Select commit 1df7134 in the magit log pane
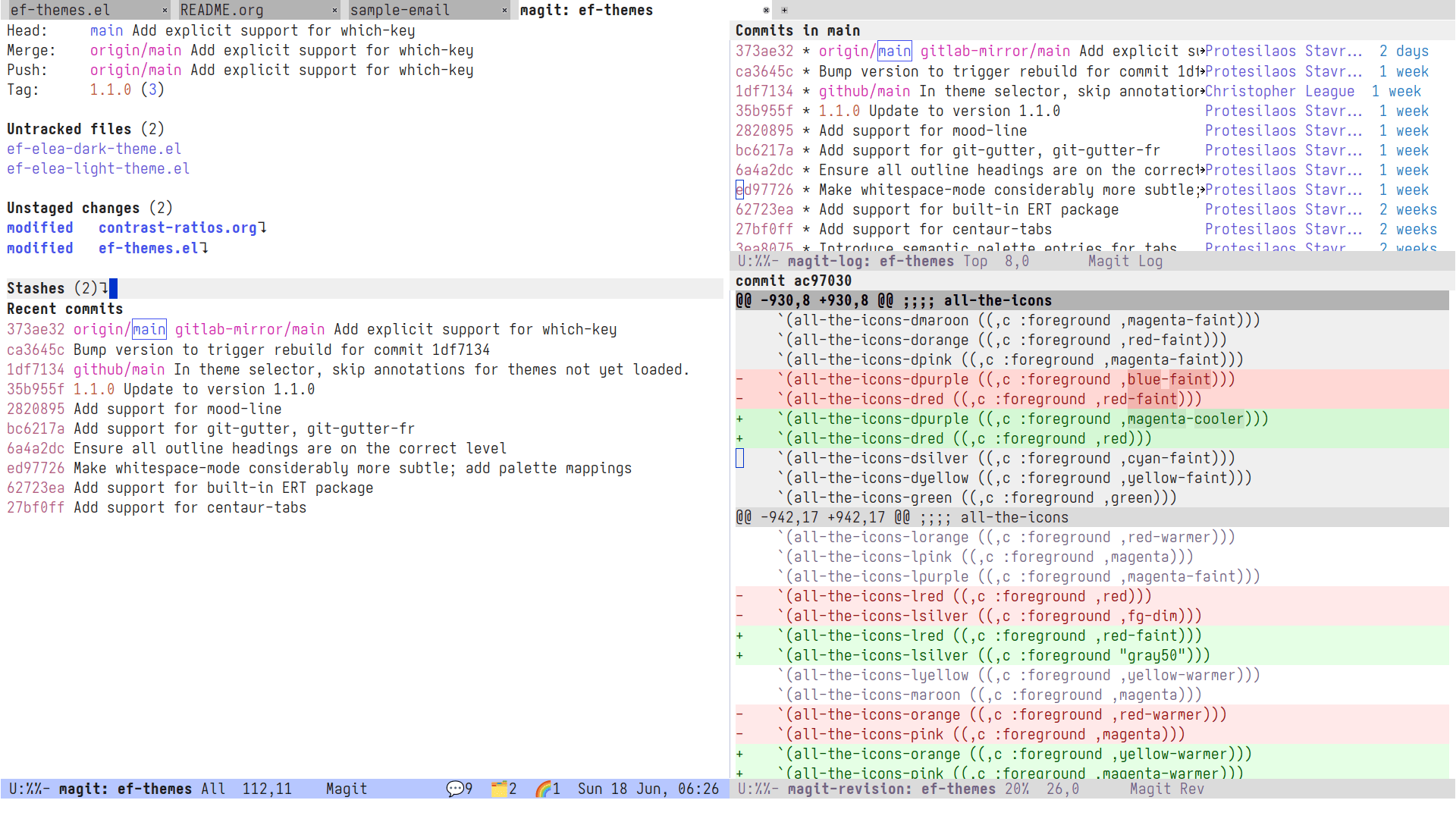Screen dimensions: 1456x819 764,91
